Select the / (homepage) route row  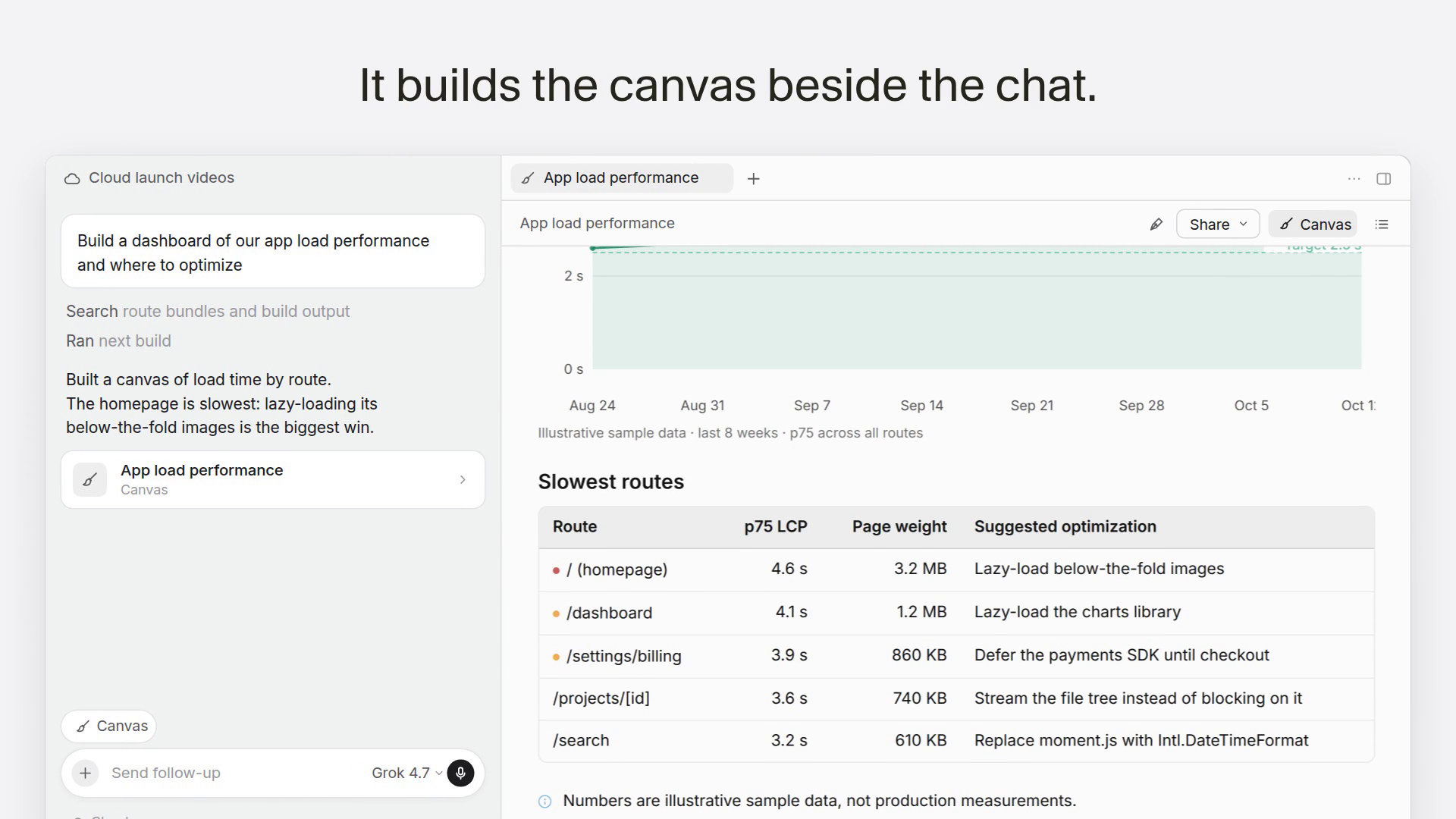tap(956, 570)
